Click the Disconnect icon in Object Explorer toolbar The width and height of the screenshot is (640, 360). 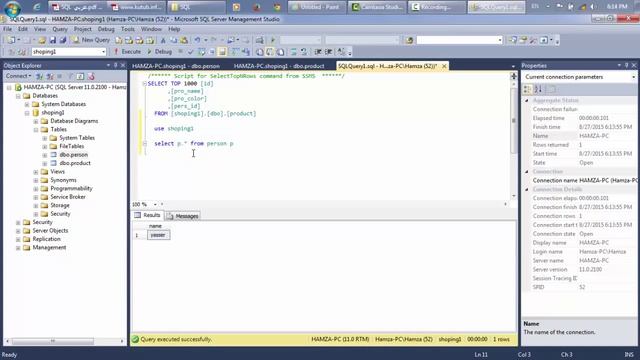(50, 76)
